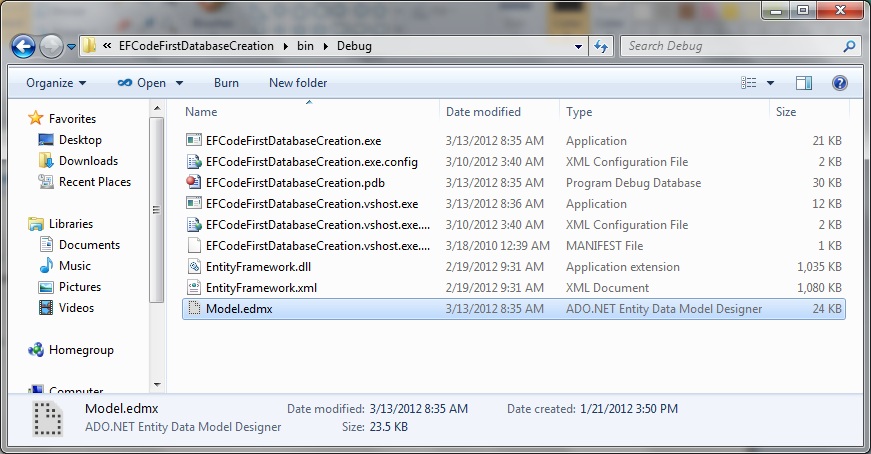Open recent pages dropdown beside Forward arrow
Screen dimensions: 871x454
(71, 47)
